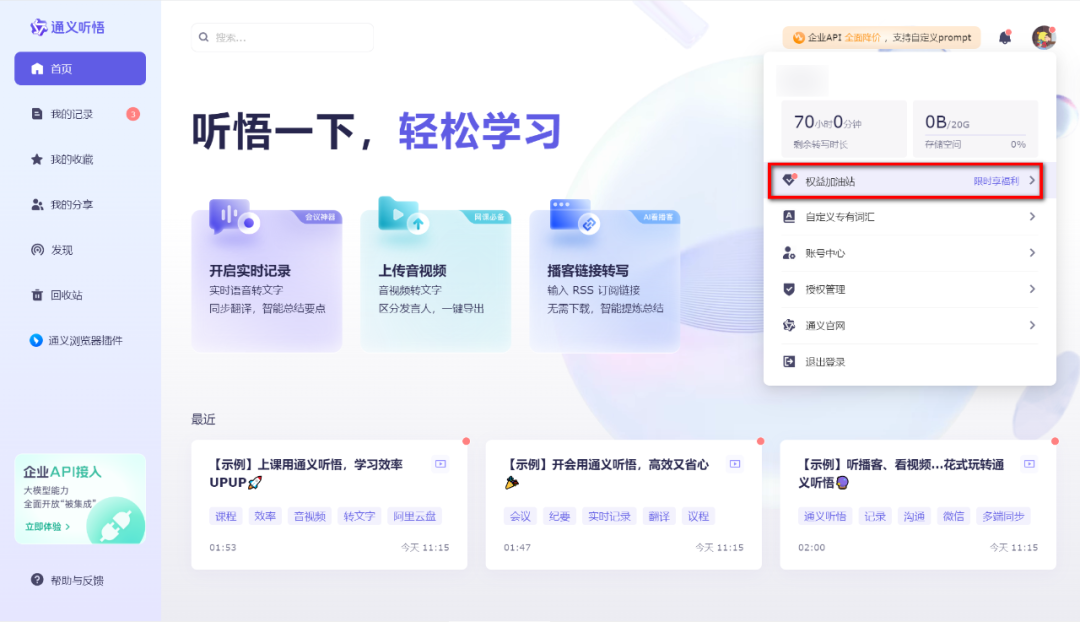Open 自定义专有词汇
1080x622 pixels.
pos(909,217)
